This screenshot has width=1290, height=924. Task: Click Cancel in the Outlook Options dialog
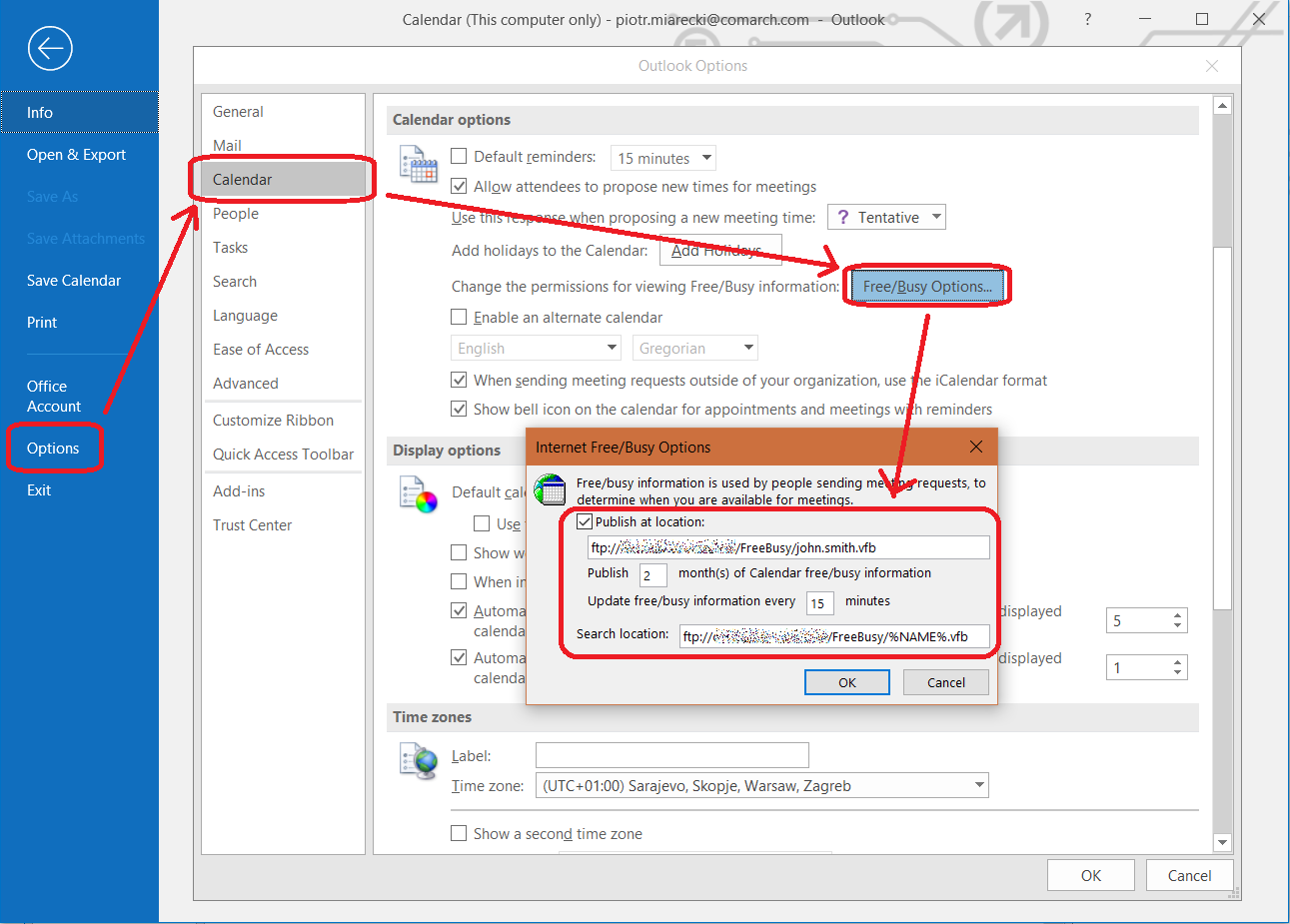[1189, 875]
